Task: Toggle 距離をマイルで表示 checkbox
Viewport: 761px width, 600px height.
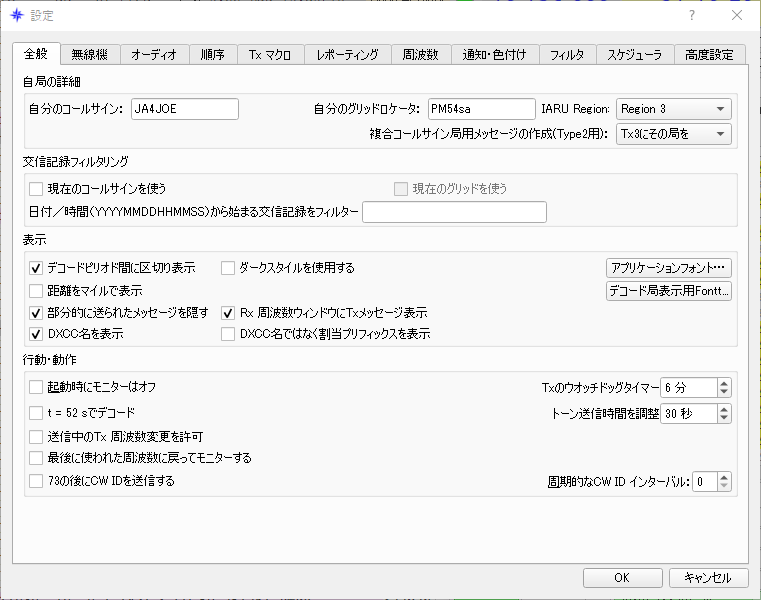Action: 36,291
